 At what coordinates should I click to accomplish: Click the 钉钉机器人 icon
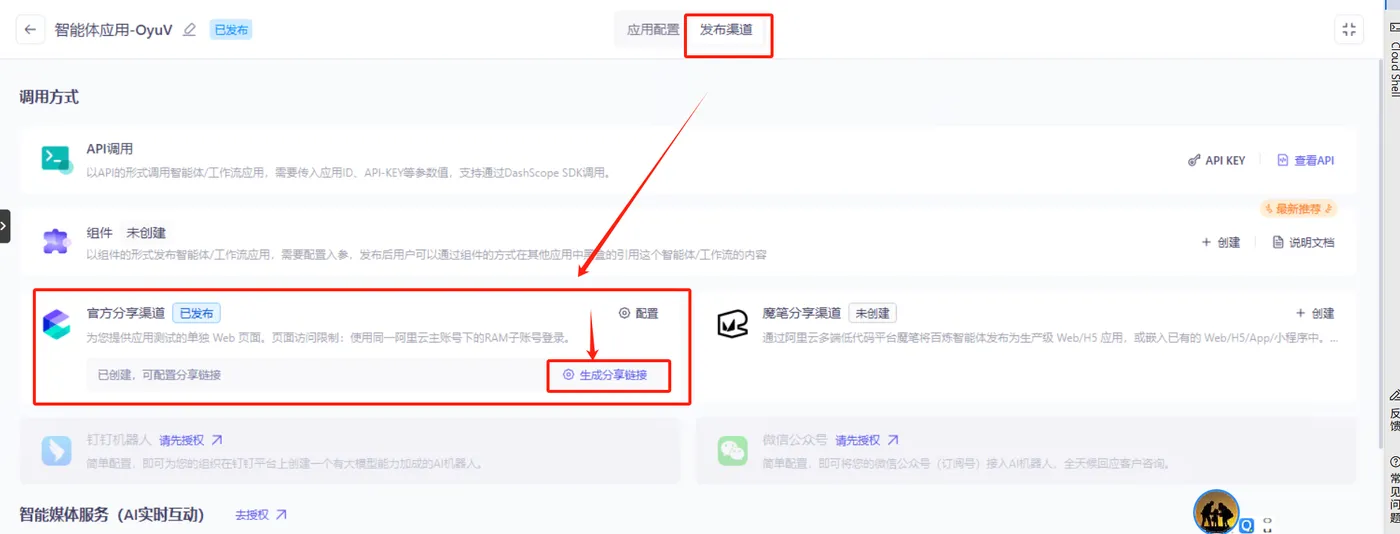[x=57, y=450]
